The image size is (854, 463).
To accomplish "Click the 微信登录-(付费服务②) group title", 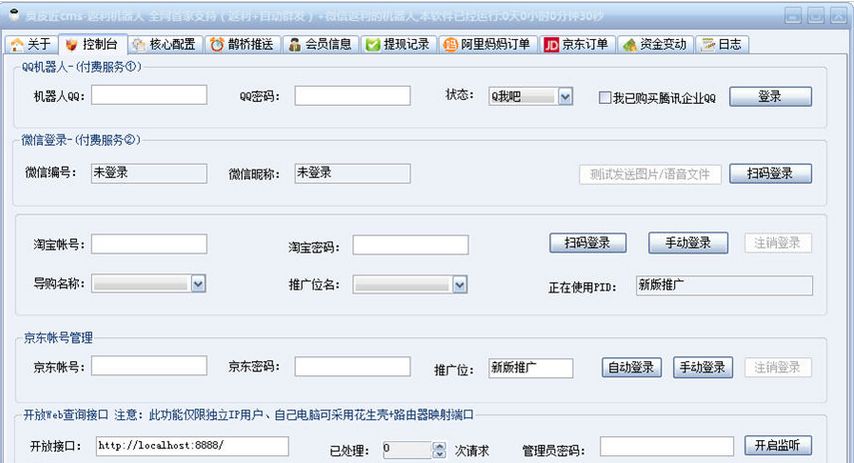I will [81, 141].
